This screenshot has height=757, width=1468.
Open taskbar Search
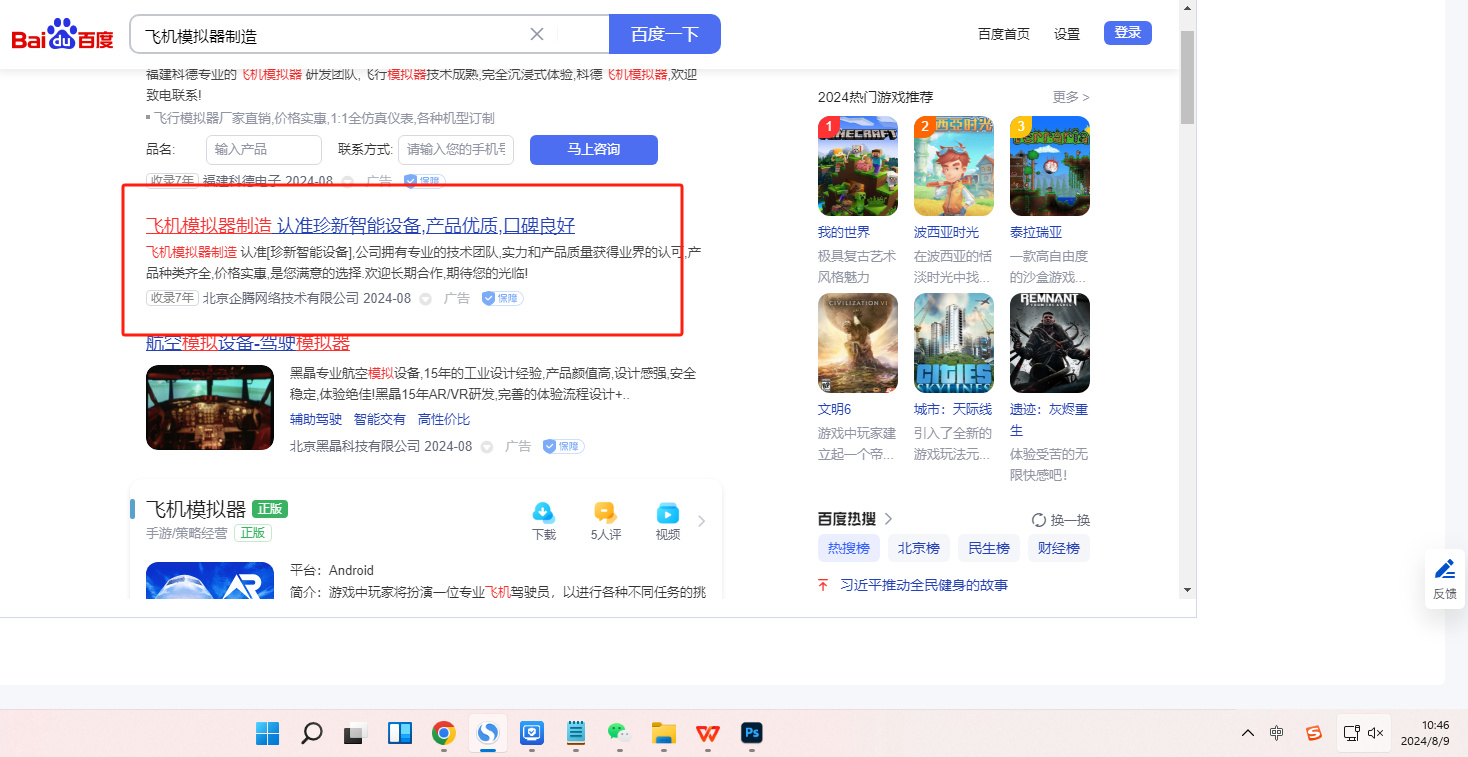click(312, 734)
